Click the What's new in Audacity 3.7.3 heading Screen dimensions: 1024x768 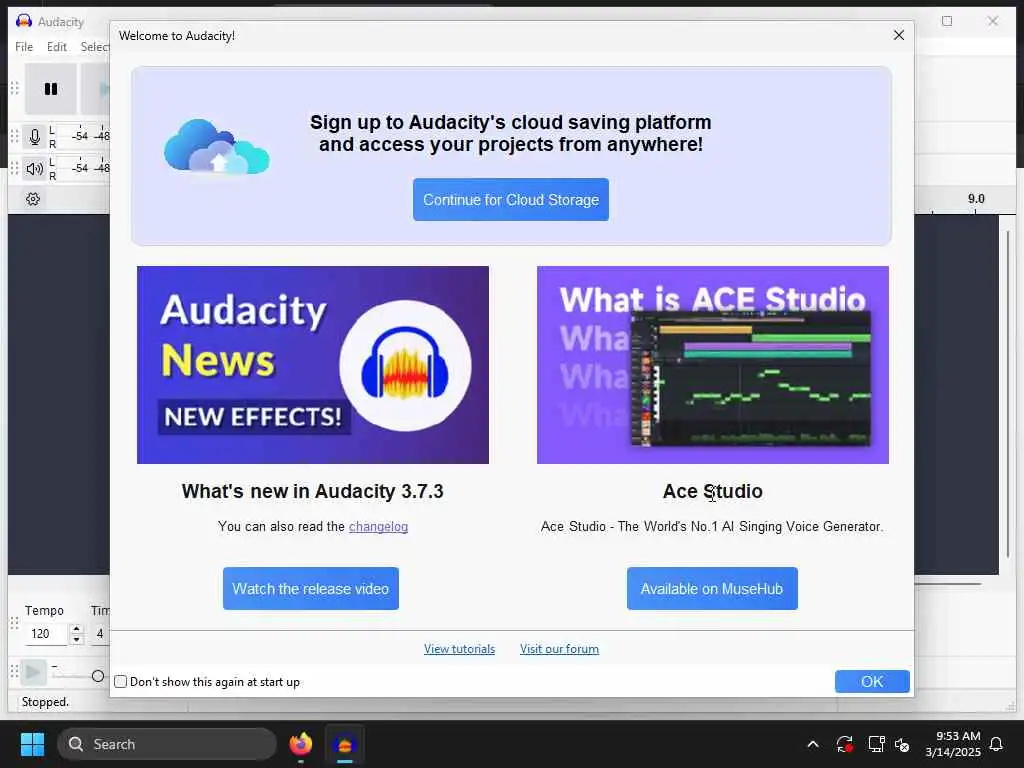(x=312, y=491)
